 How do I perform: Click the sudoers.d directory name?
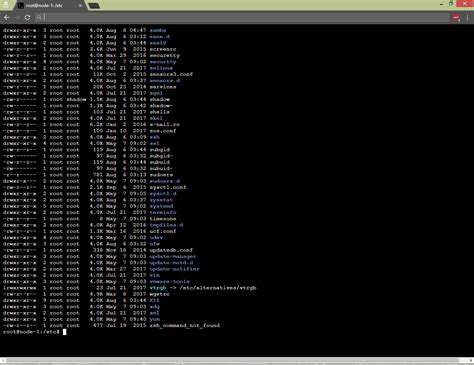(164, 181)
